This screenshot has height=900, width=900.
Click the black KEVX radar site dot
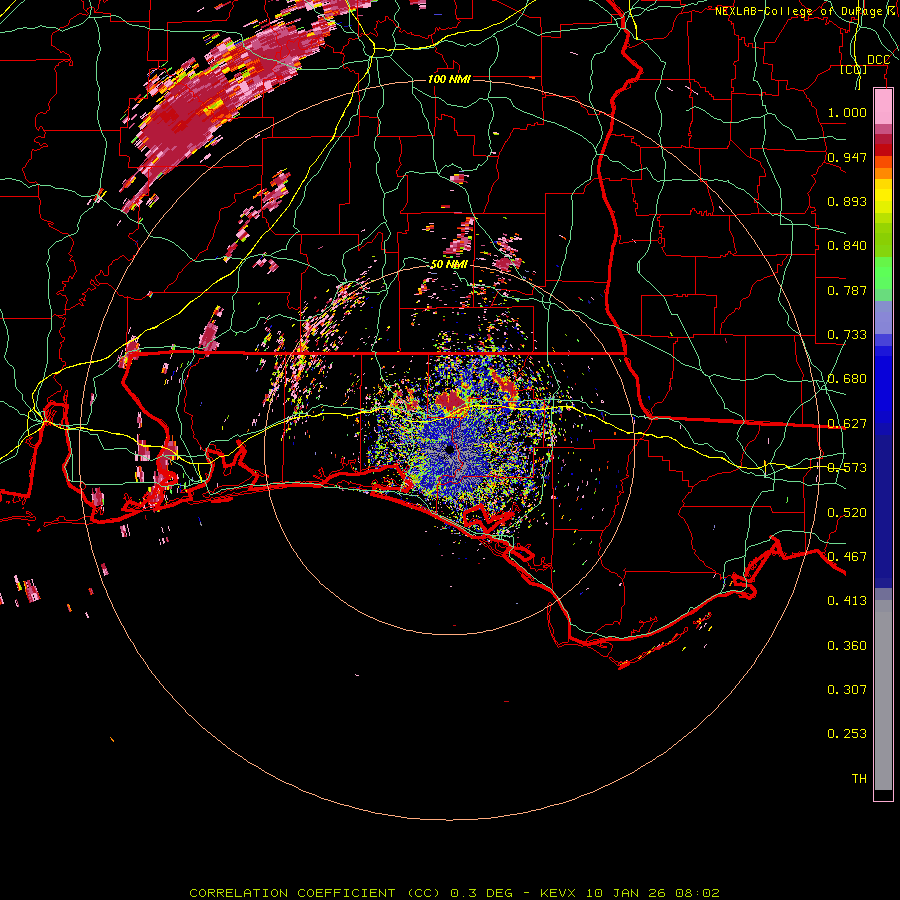pos(449,449)
